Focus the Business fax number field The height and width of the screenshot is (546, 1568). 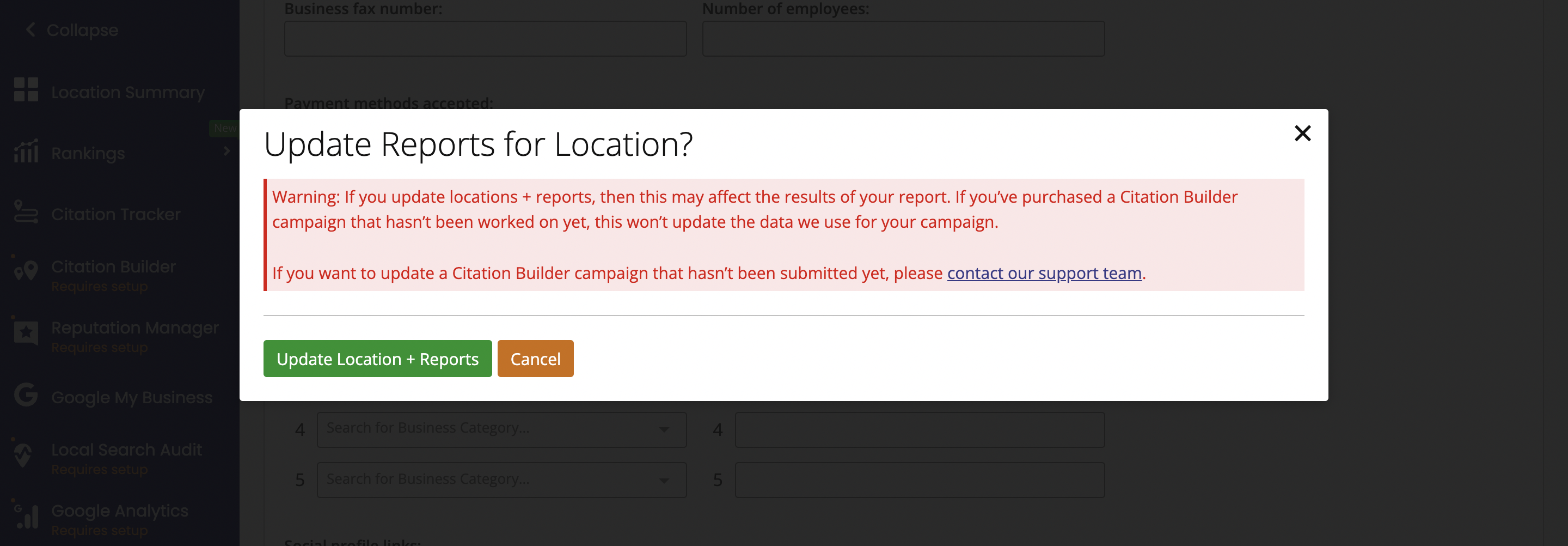point(485,38)
